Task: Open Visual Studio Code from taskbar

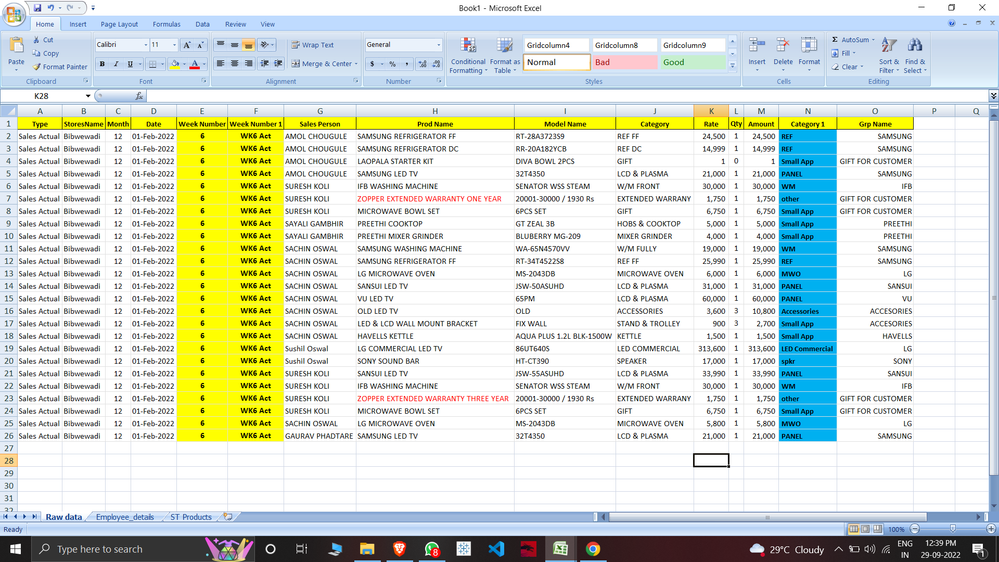Action: (x=496, y=549)
